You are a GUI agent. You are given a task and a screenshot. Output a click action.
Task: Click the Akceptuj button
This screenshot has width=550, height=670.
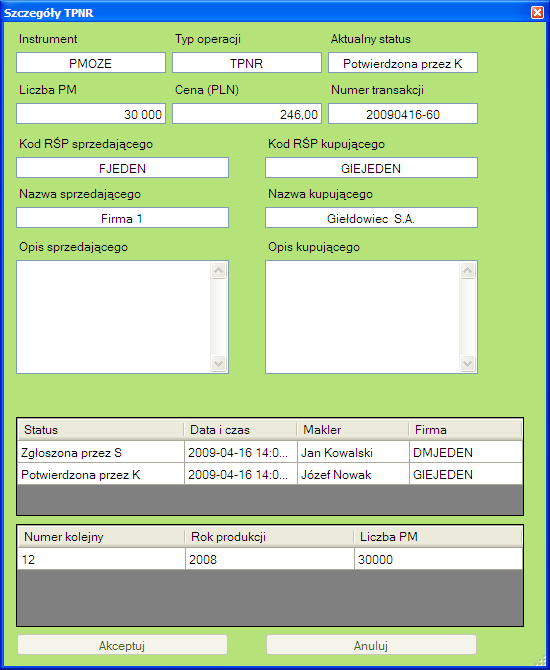point(122,645)
